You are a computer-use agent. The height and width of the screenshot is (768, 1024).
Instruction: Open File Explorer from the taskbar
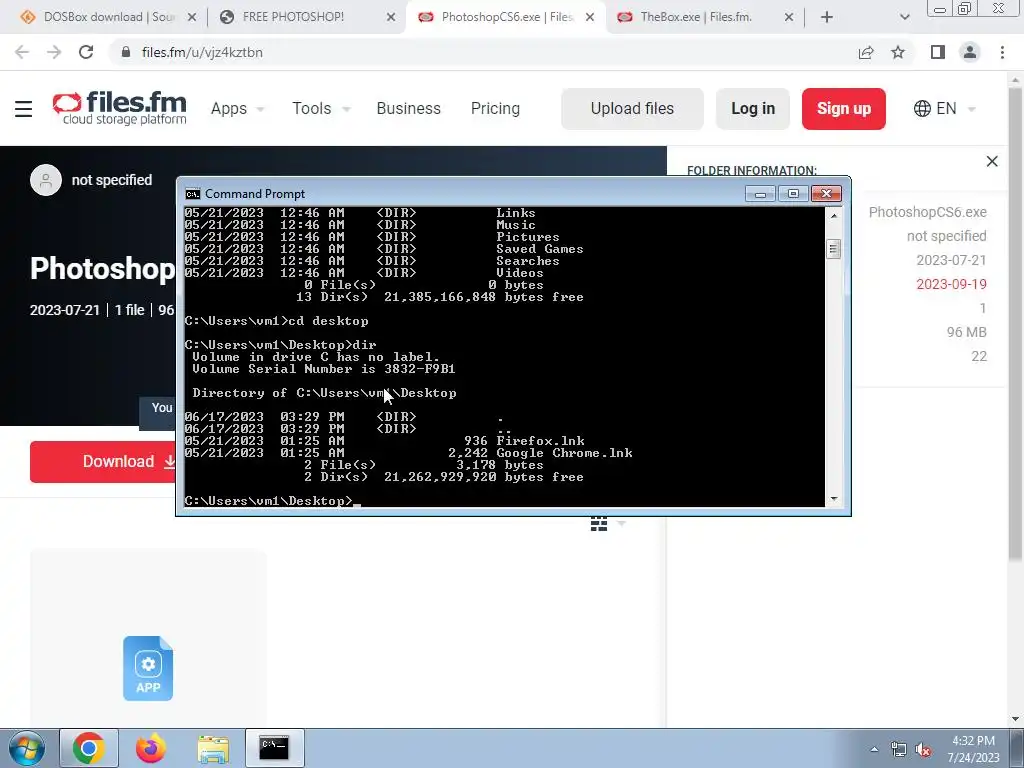[213, 749]
